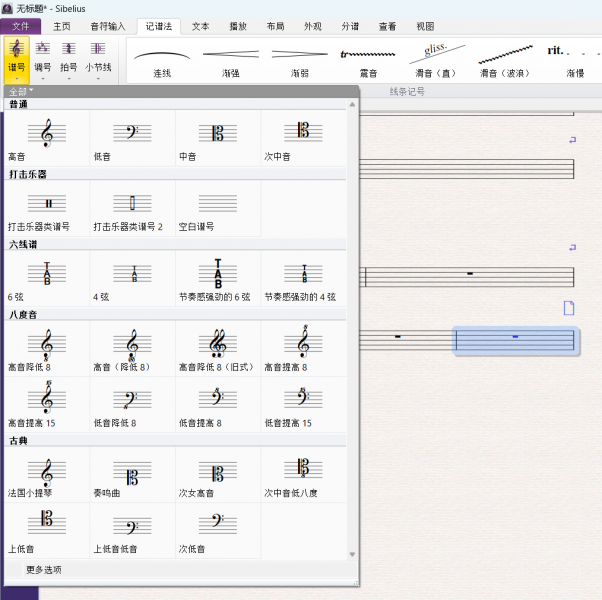Click the Sibelius app icon in title bar

(7, 8)
